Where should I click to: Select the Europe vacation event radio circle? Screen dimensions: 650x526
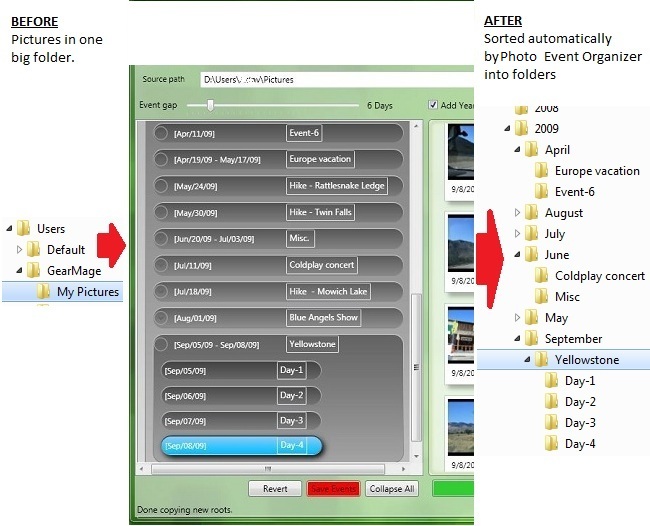pyautogui.click(x=160, y=160)
